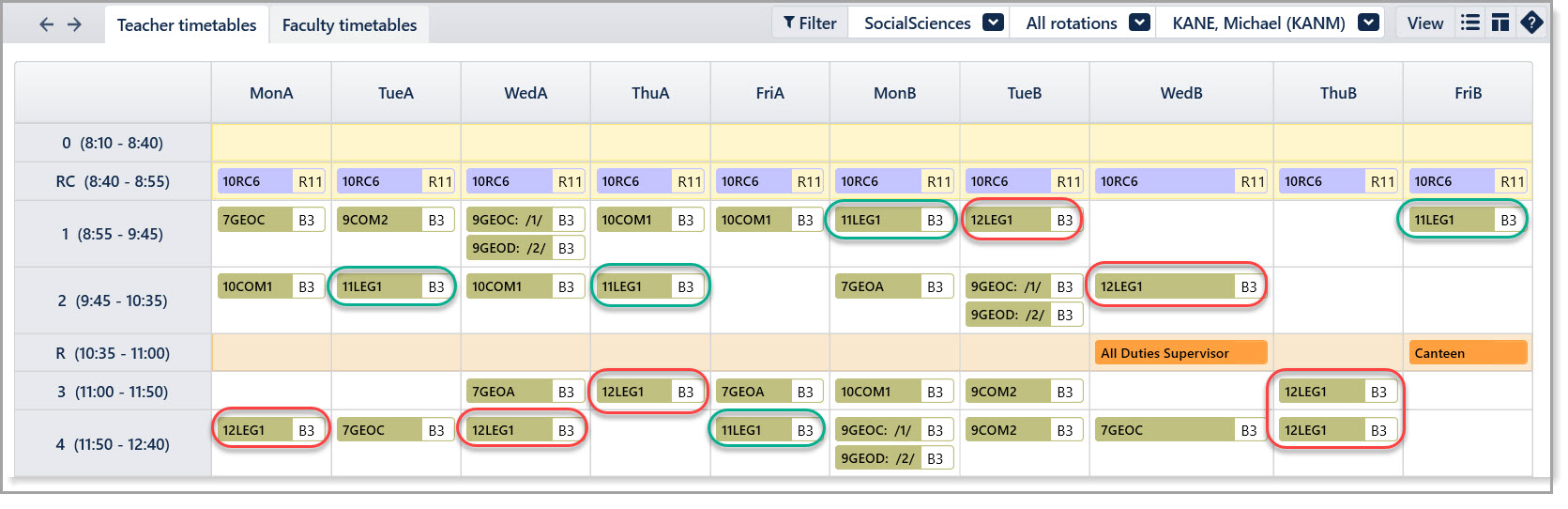The image size is (1568, 509).
Task: Select period 4 (11:50 - 12:40) row label
Action: [x=113, y=444]
